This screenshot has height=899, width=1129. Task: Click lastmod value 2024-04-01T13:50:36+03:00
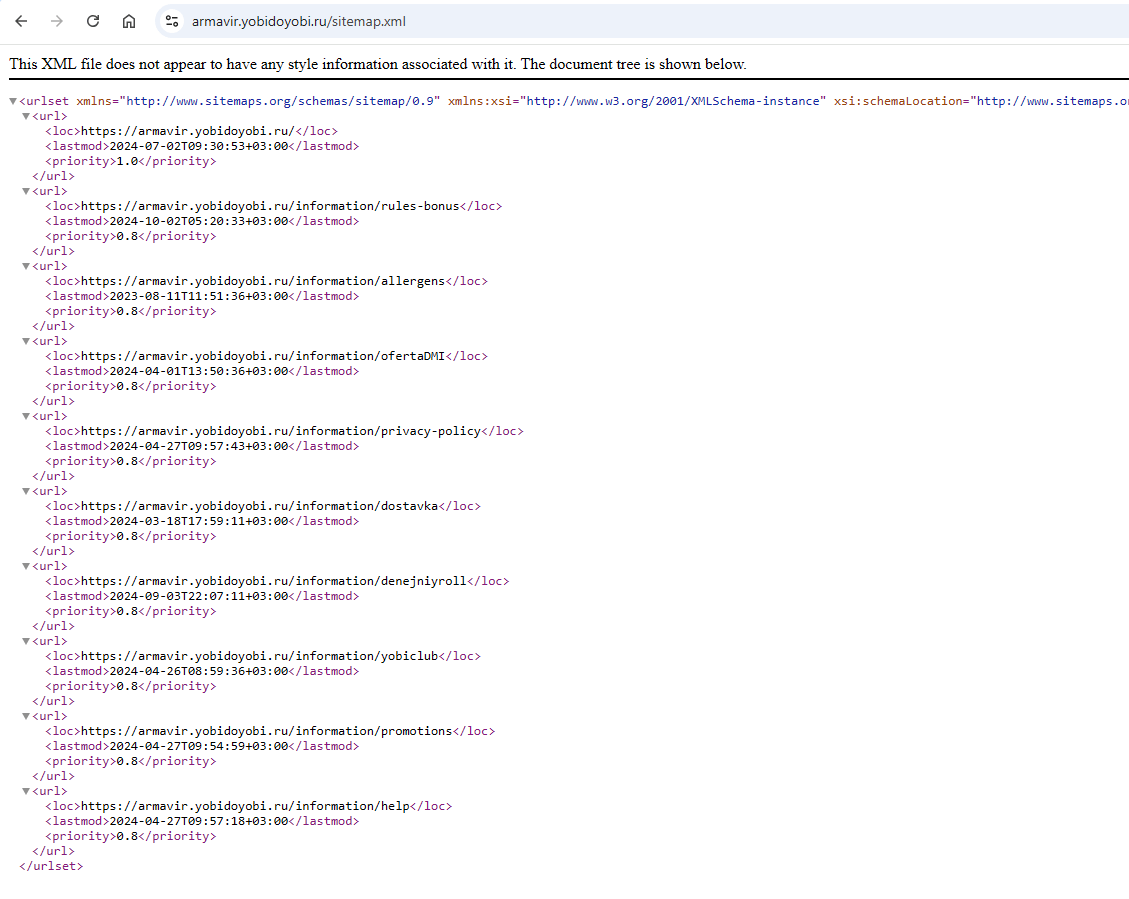pyautogui.click(x=199, y=371)
